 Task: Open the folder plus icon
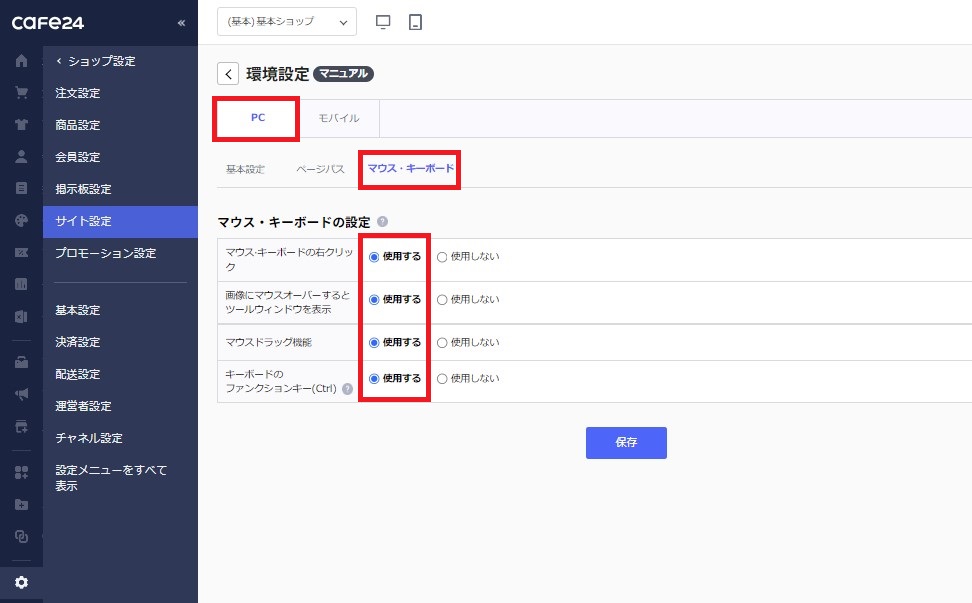21,504
